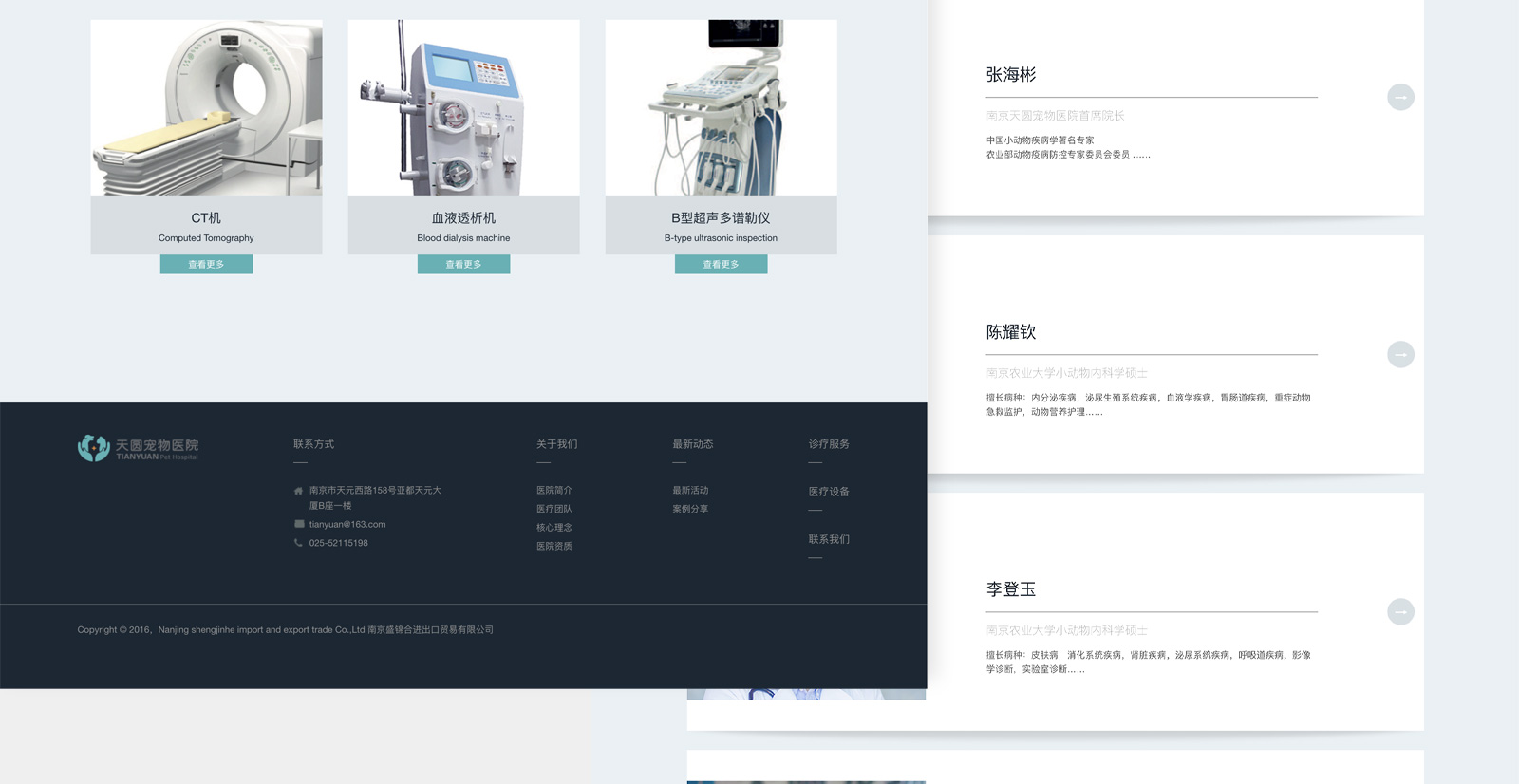Click the B-type ultrasonic inspection caption

click(721, 238)
